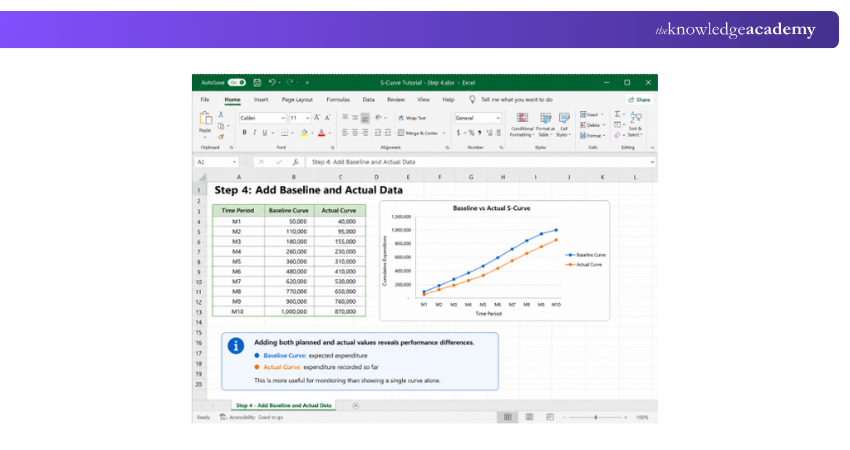Toggle Underline formatting
The width and height of the screenshot is (850, 450).
(x=265, y=133)
